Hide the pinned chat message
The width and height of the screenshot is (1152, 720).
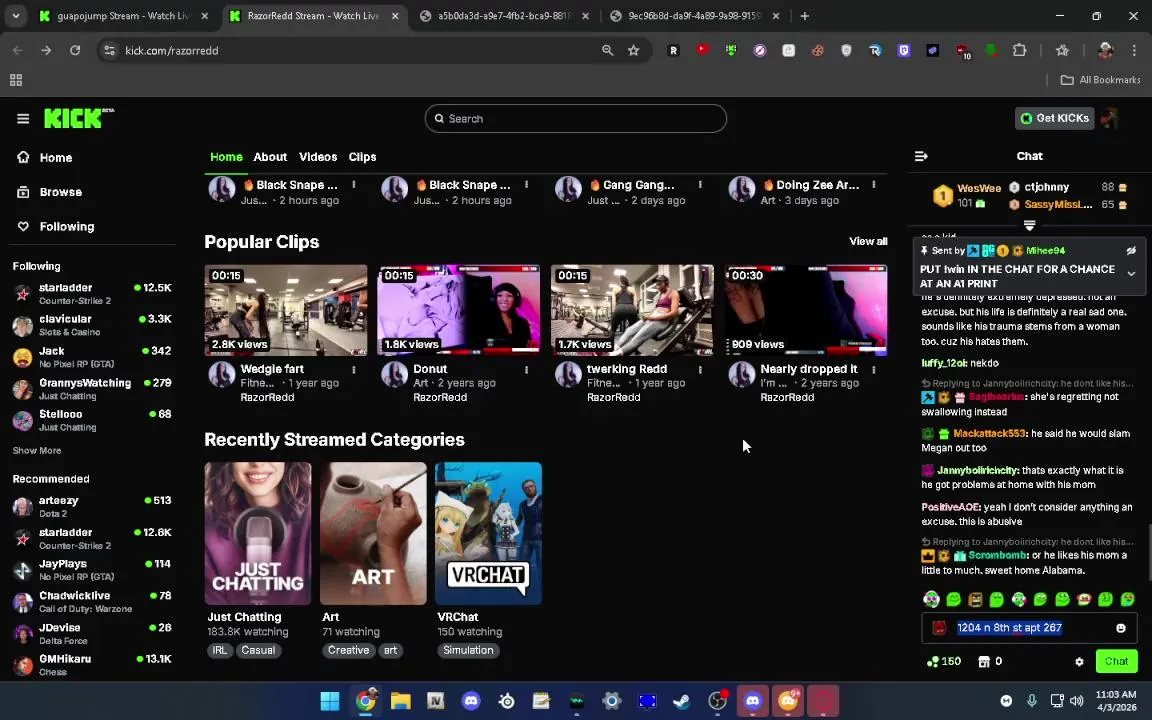point(1131,251)
